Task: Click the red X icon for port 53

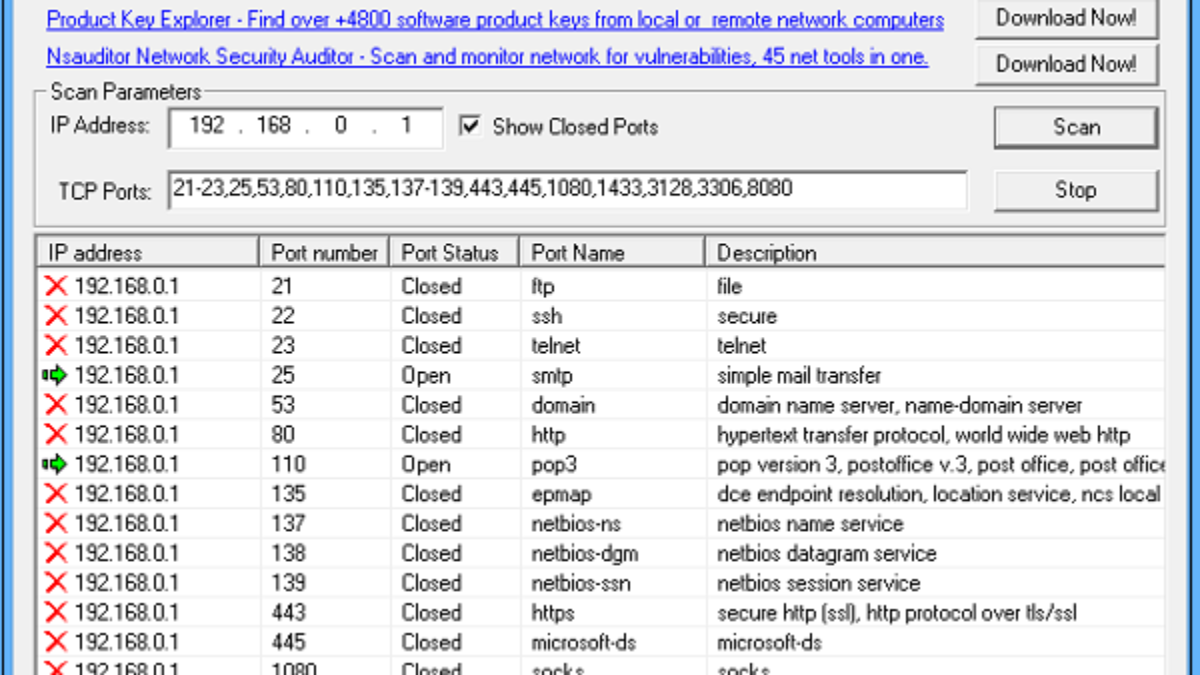Action: (56, 406)
